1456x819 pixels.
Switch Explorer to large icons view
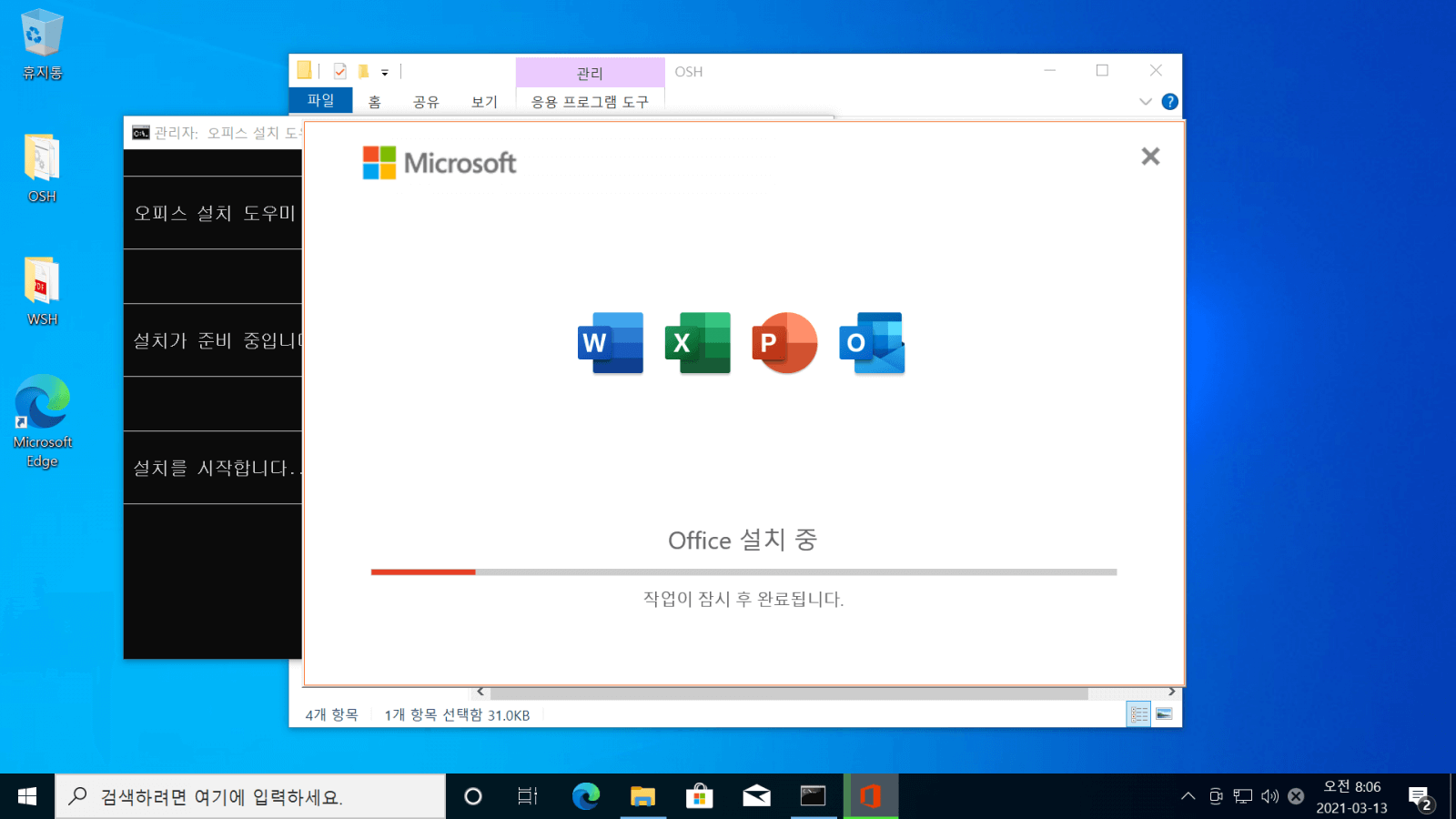1164,714
